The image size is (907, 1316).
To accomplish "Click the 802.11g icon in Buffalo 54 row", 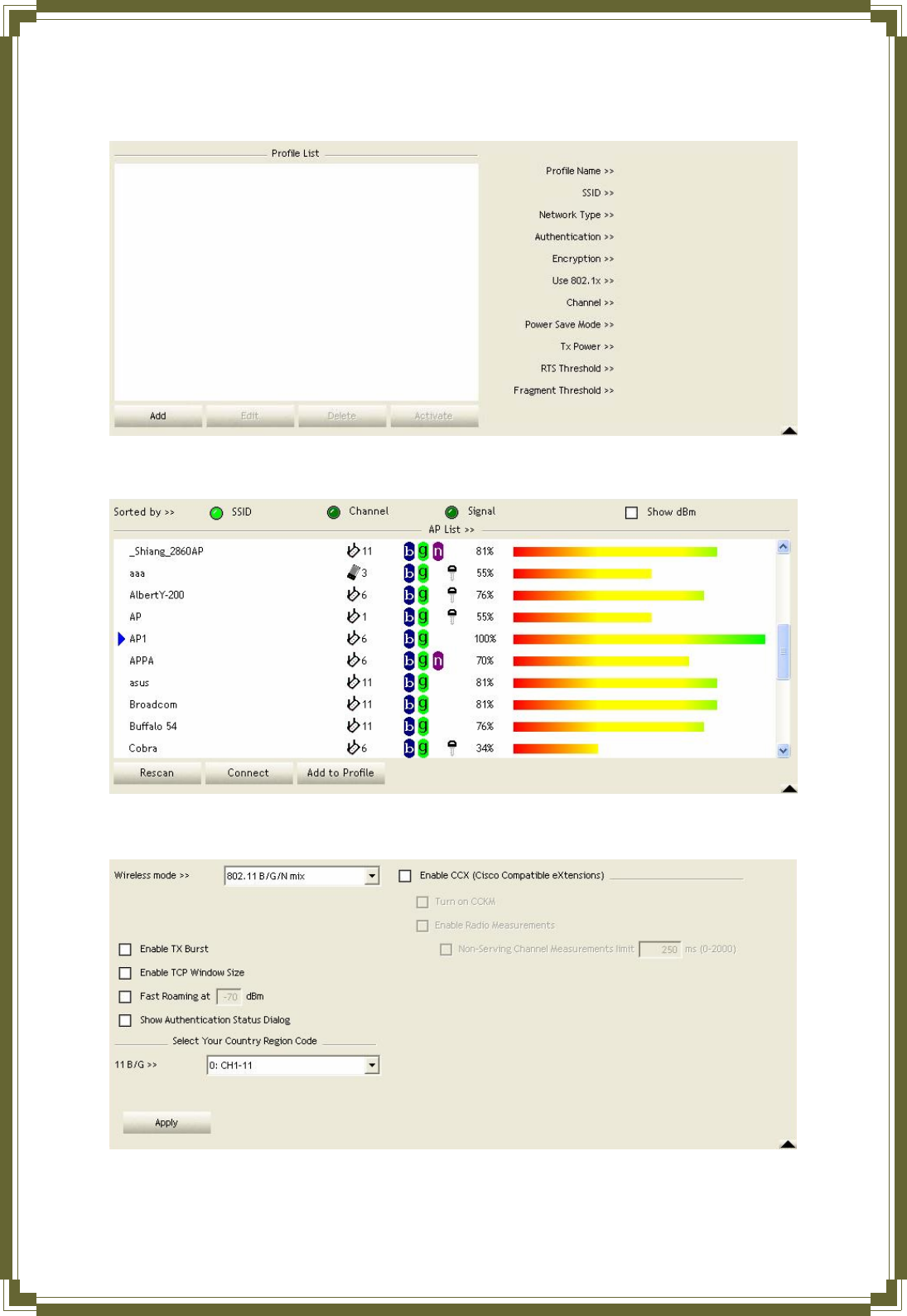I will (423, 726).
